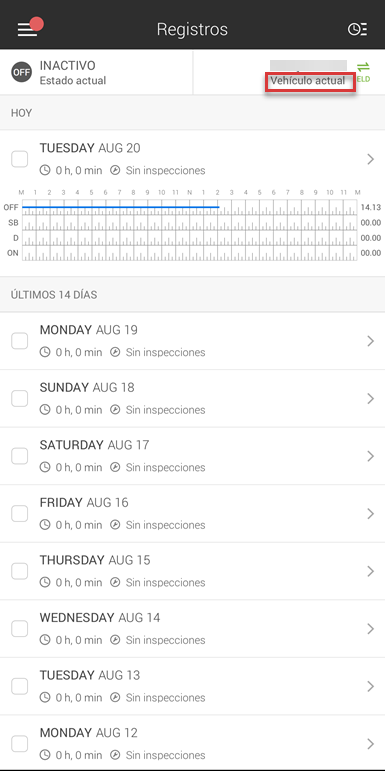The width and height of the screenshot is (385, 771).
Task: Tick the Wednesday Aug 14 checkbox
Action: coord(20,629)
